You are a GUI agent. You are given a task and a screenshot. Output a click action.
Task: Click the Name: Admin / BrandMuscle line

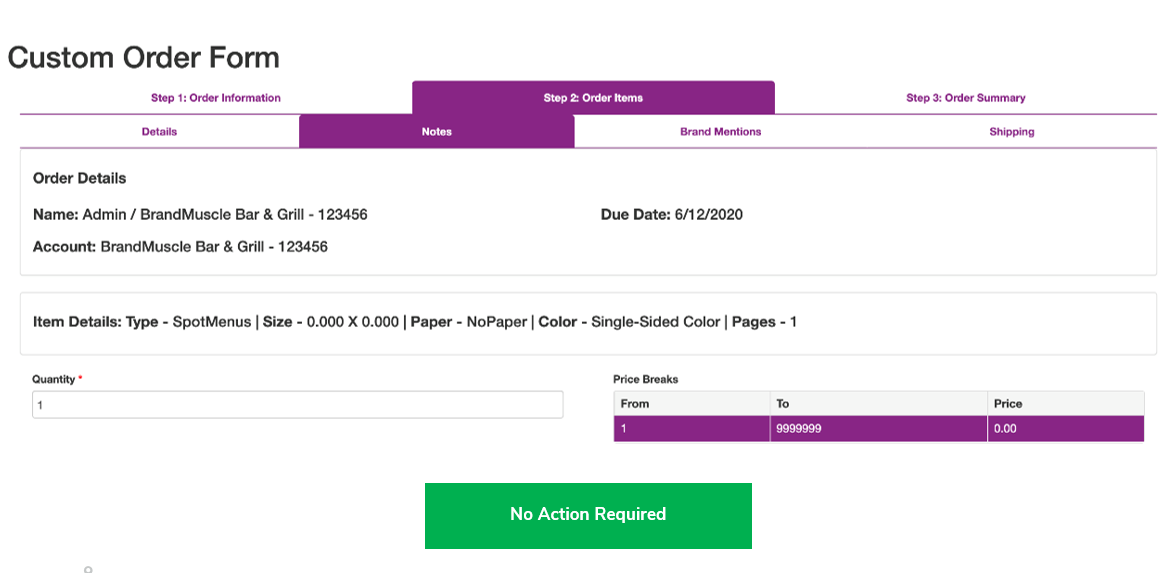(x=200, y=215)
